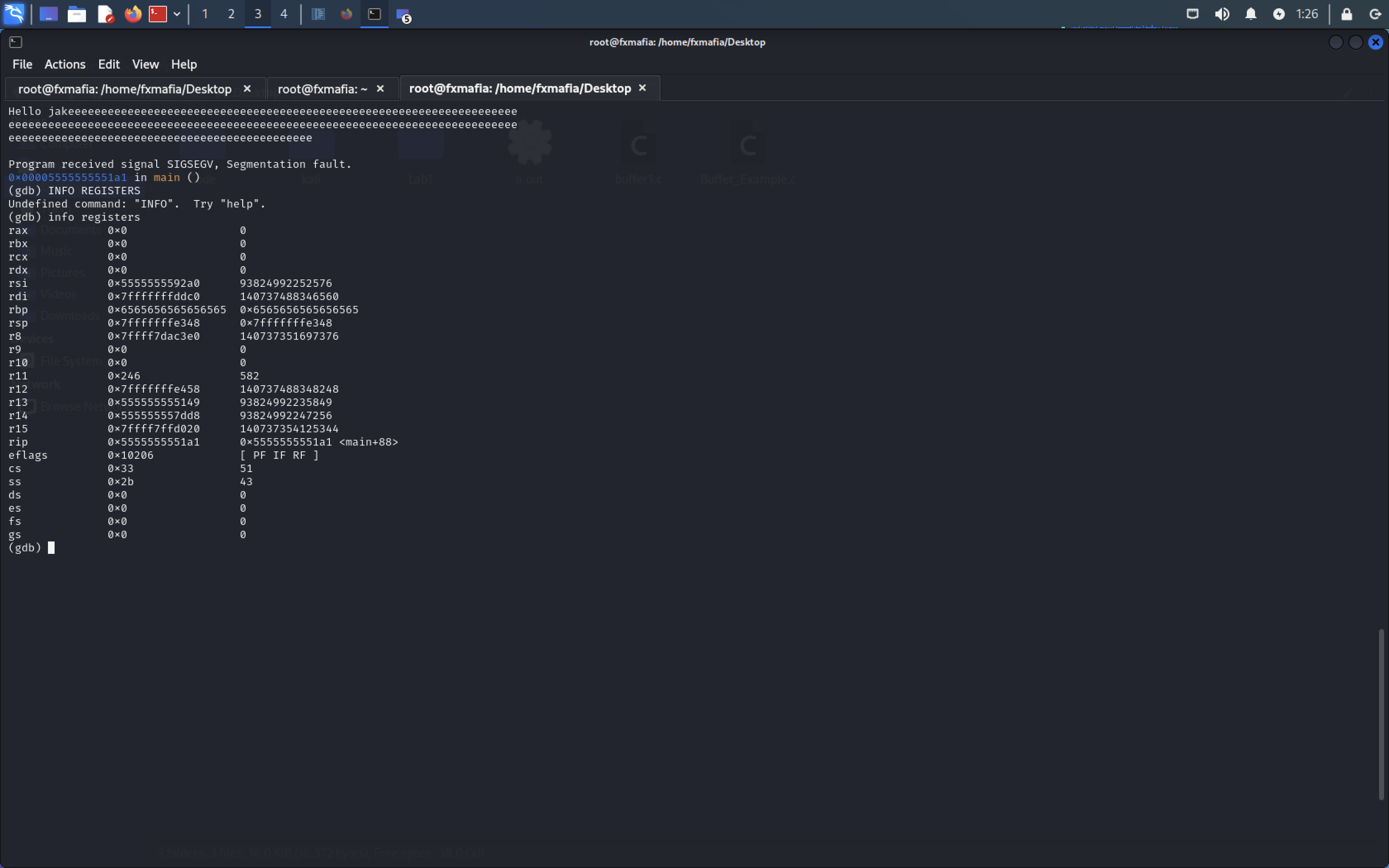The height and width of the screenshot is (868, 1389).
Task: Click the ss register value 0x2b
Action: point(121,482)
